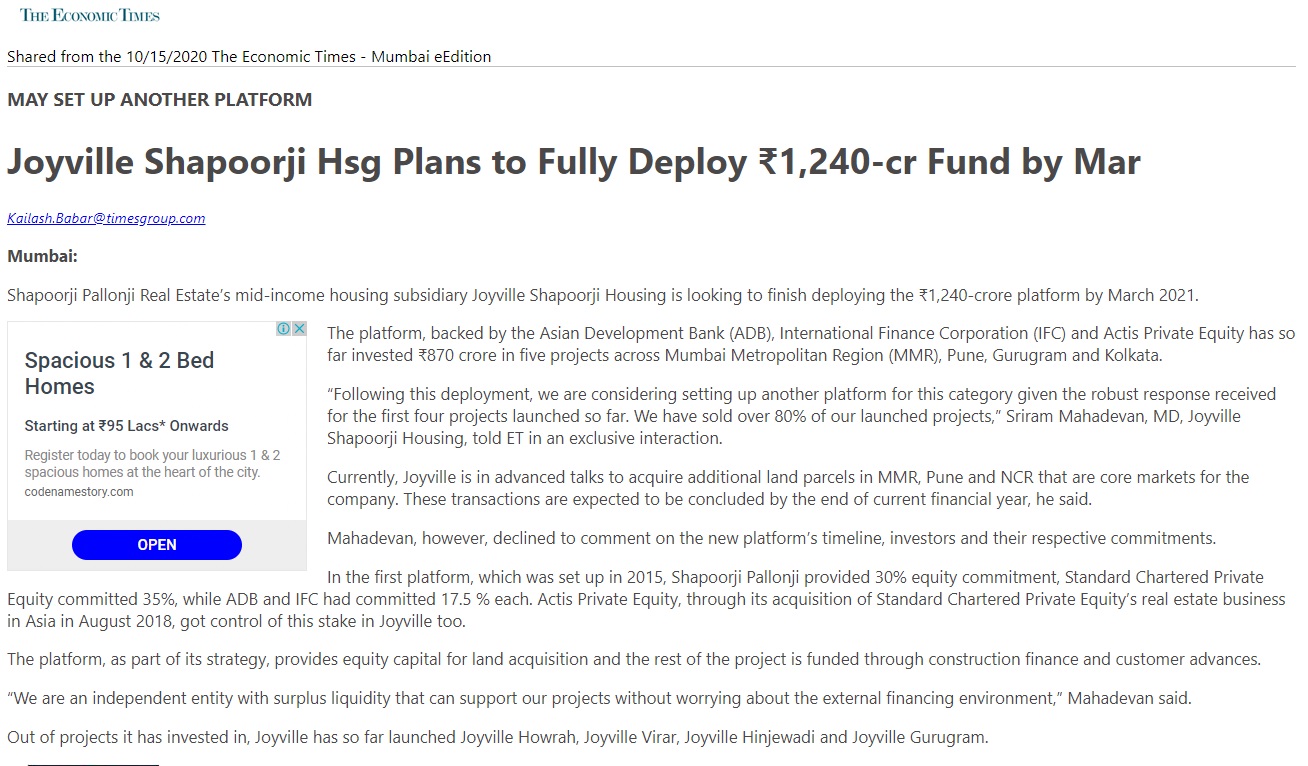Click the 'Register today to book' ad description
1308x766 pixels.
coord(152,463)
